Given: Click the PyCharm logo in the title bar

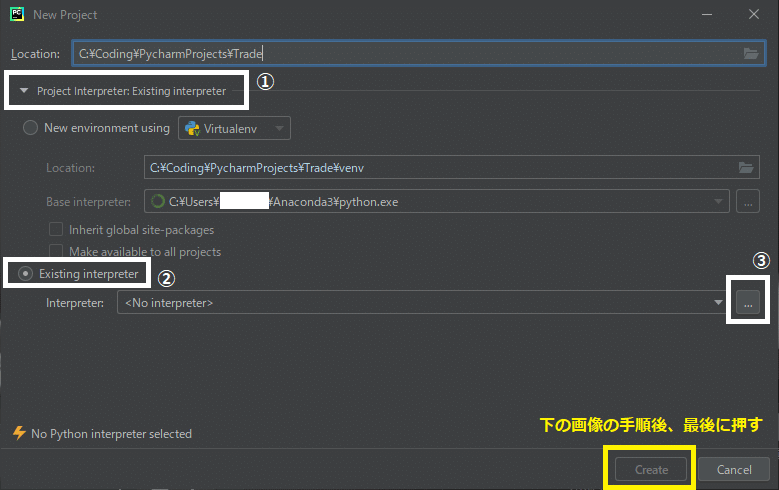Looking at the screenshot, I should click(x=17, y=14).
